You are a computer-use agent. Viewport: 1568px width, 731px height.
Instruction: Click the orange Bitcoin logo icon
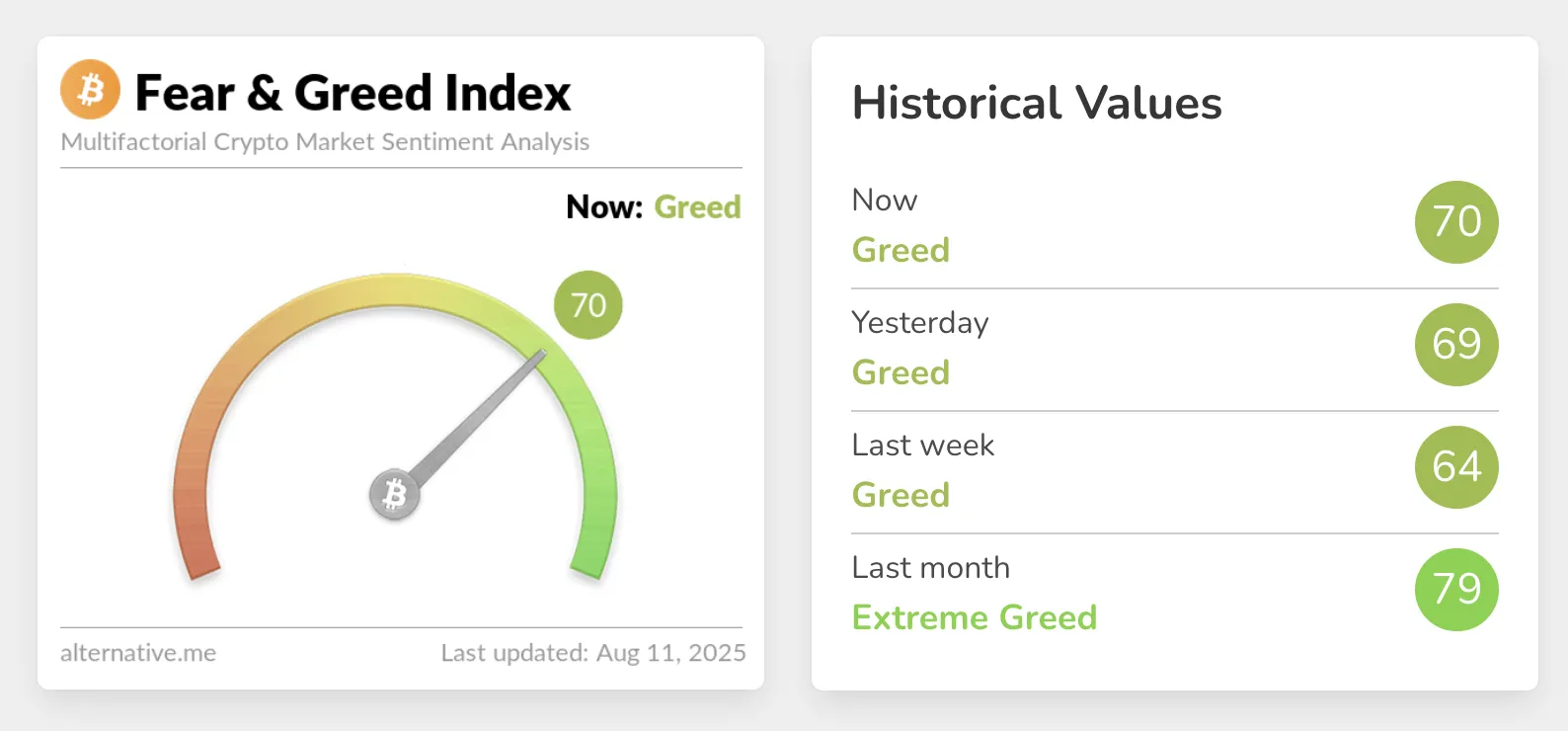tap(90, 90)
